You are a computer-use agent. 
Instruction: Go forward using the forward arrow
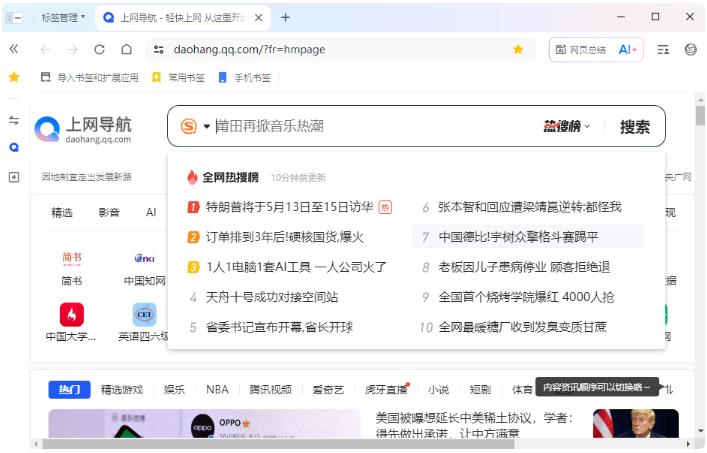tap(73, 50)
